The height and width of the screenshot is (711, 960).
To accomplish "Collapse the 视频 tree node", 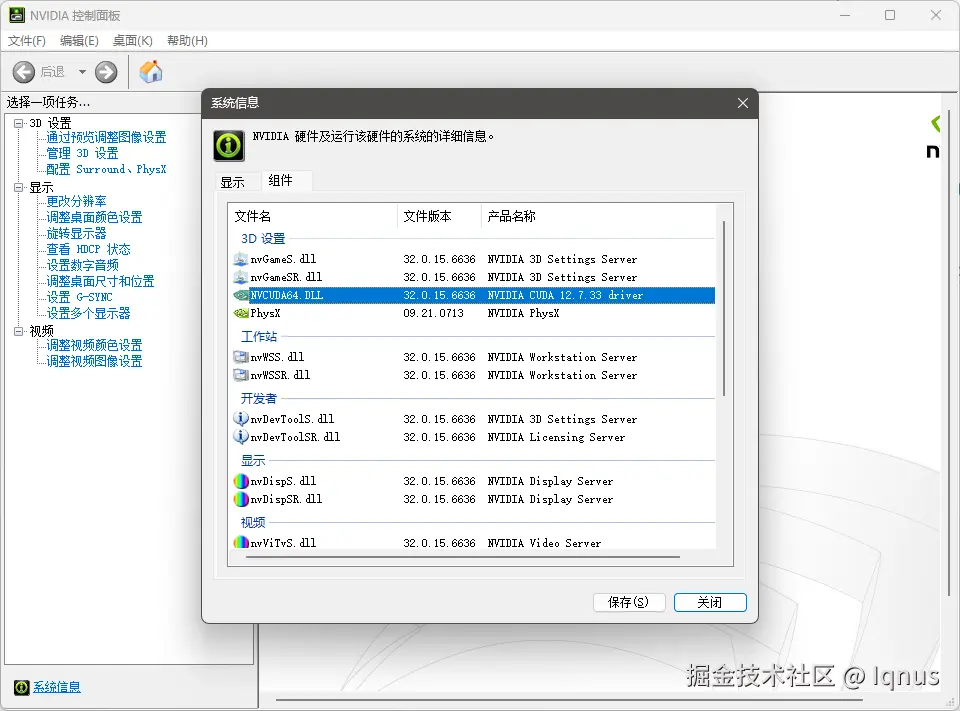I will (18, 331).
